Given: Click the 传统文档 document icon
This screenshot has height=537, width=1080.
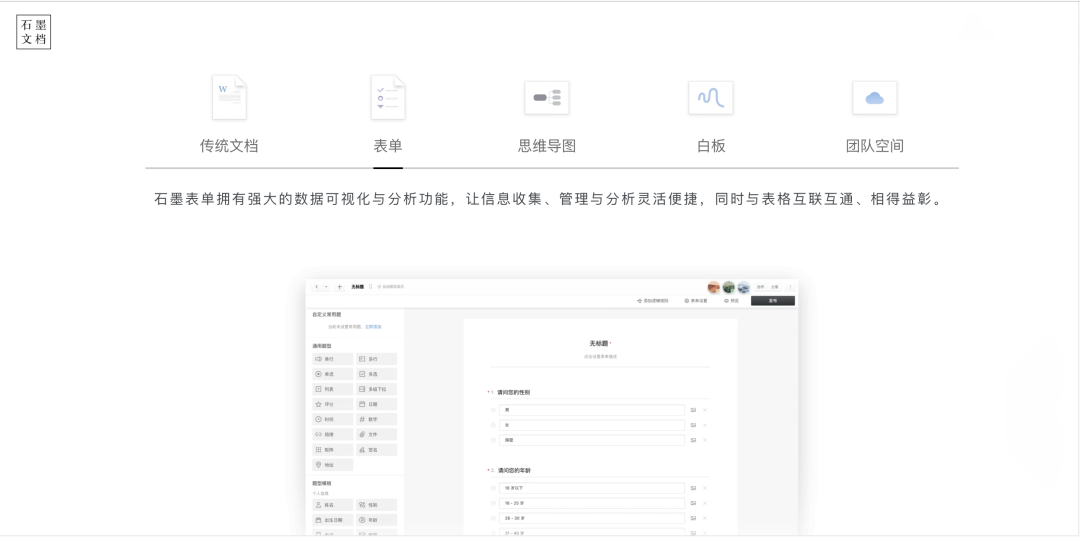Looking at the screenshot, I should pos(229,98).
